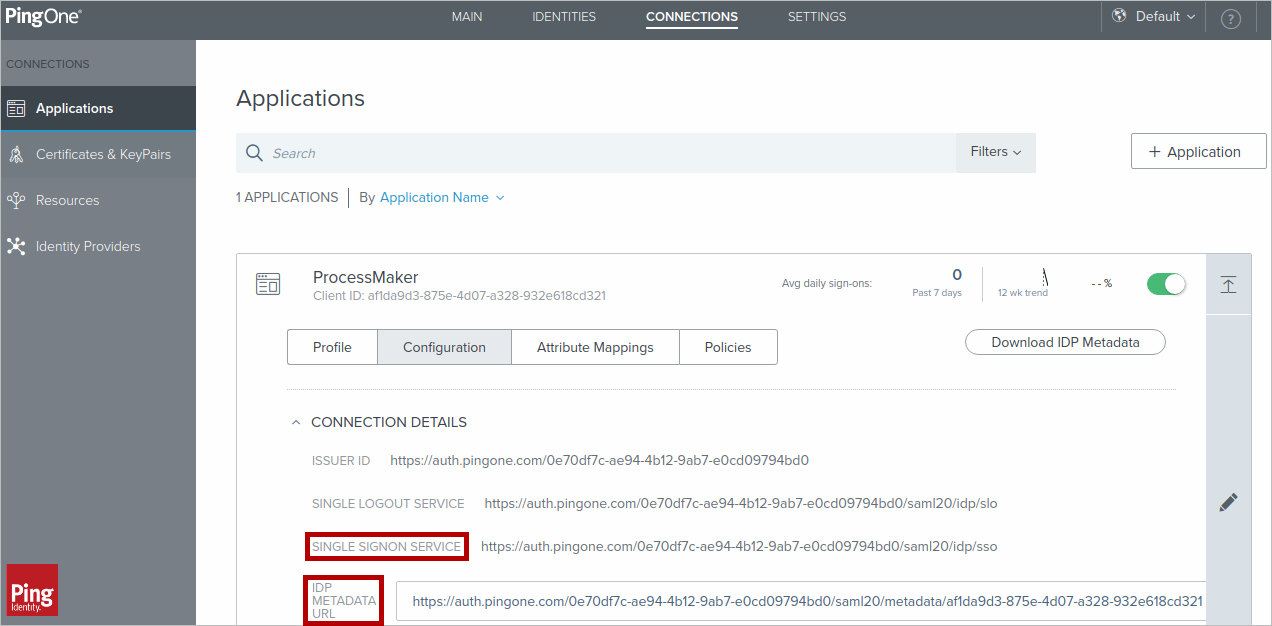Click the Applications sidebar icon
This screenshot has width=1272, height=626.
click(16, 108)
